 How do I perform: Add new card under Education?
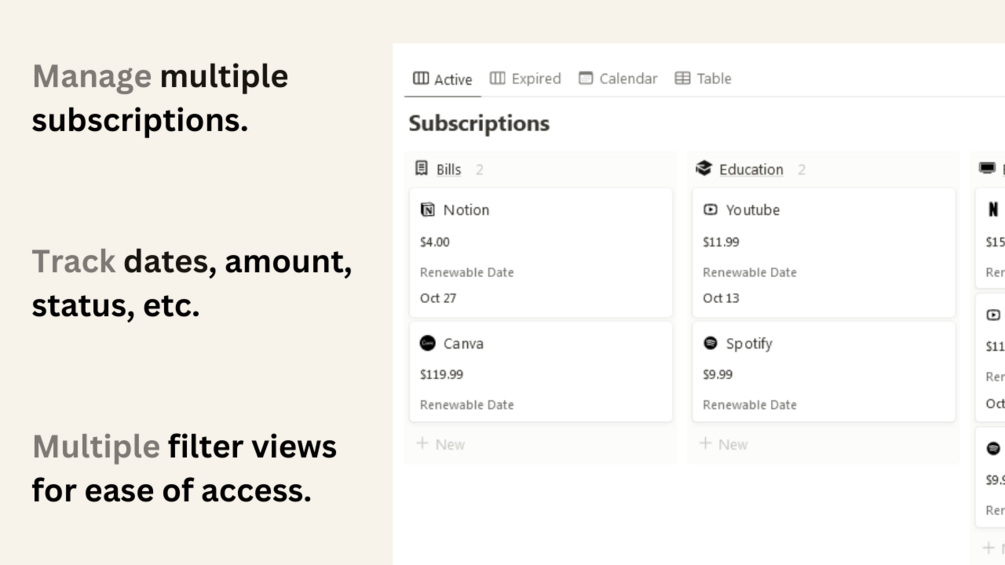click(x=723, y=444)
